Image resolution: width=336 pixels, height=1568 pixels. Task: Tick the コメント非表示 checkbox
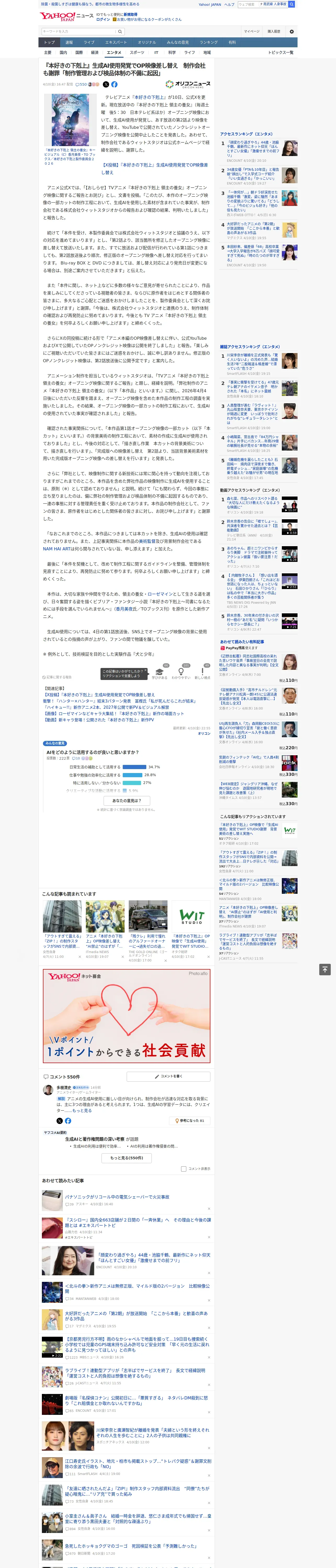(183, 1169)
